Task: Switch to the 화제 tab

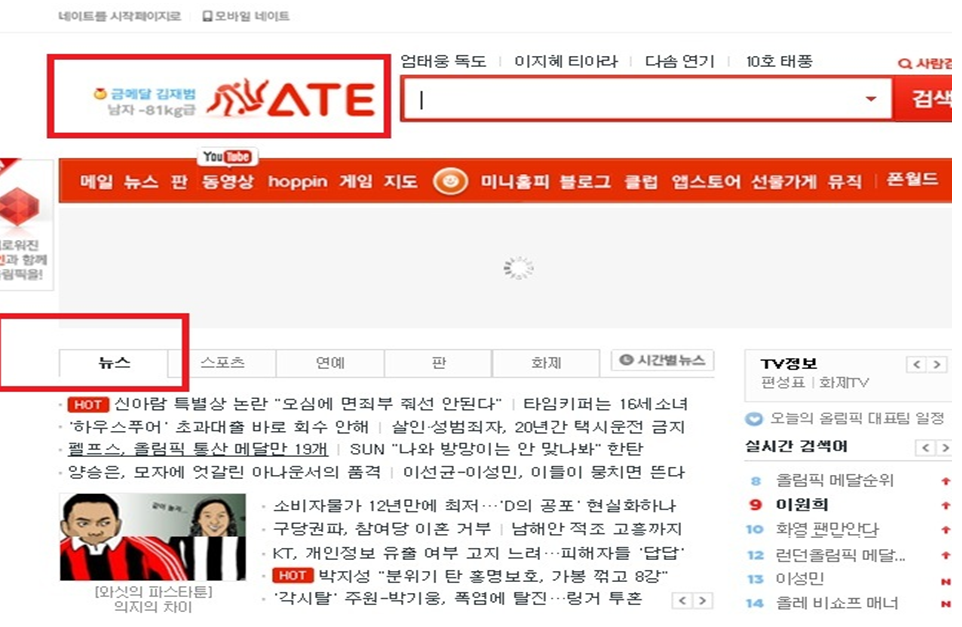Action: coord(546,363)
